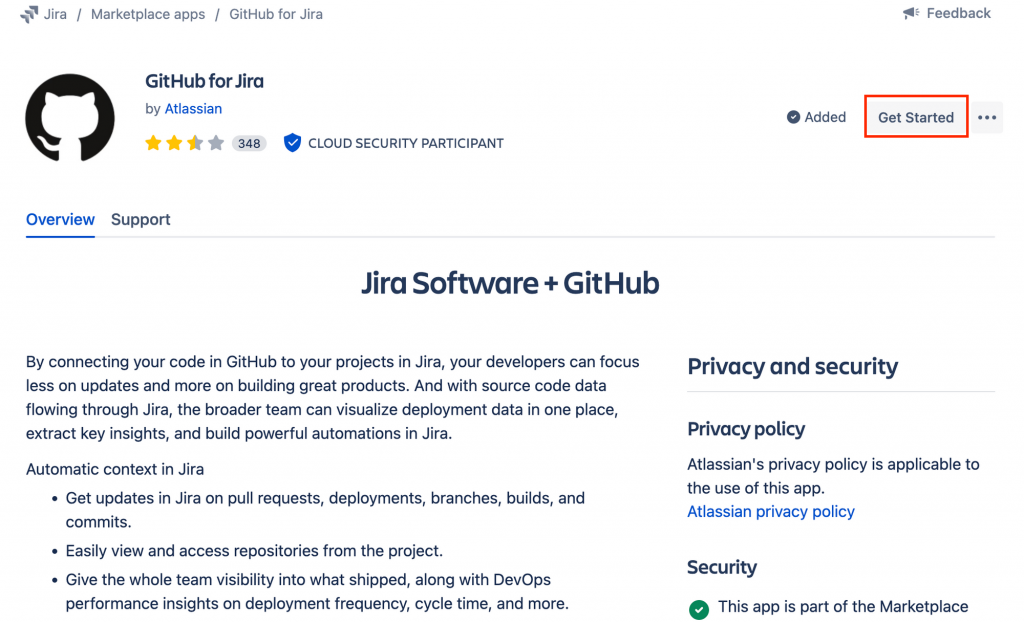This screenshot has width=1024, height=622.
Task: Click the Privacy and security heading
Action: (792, 367)
